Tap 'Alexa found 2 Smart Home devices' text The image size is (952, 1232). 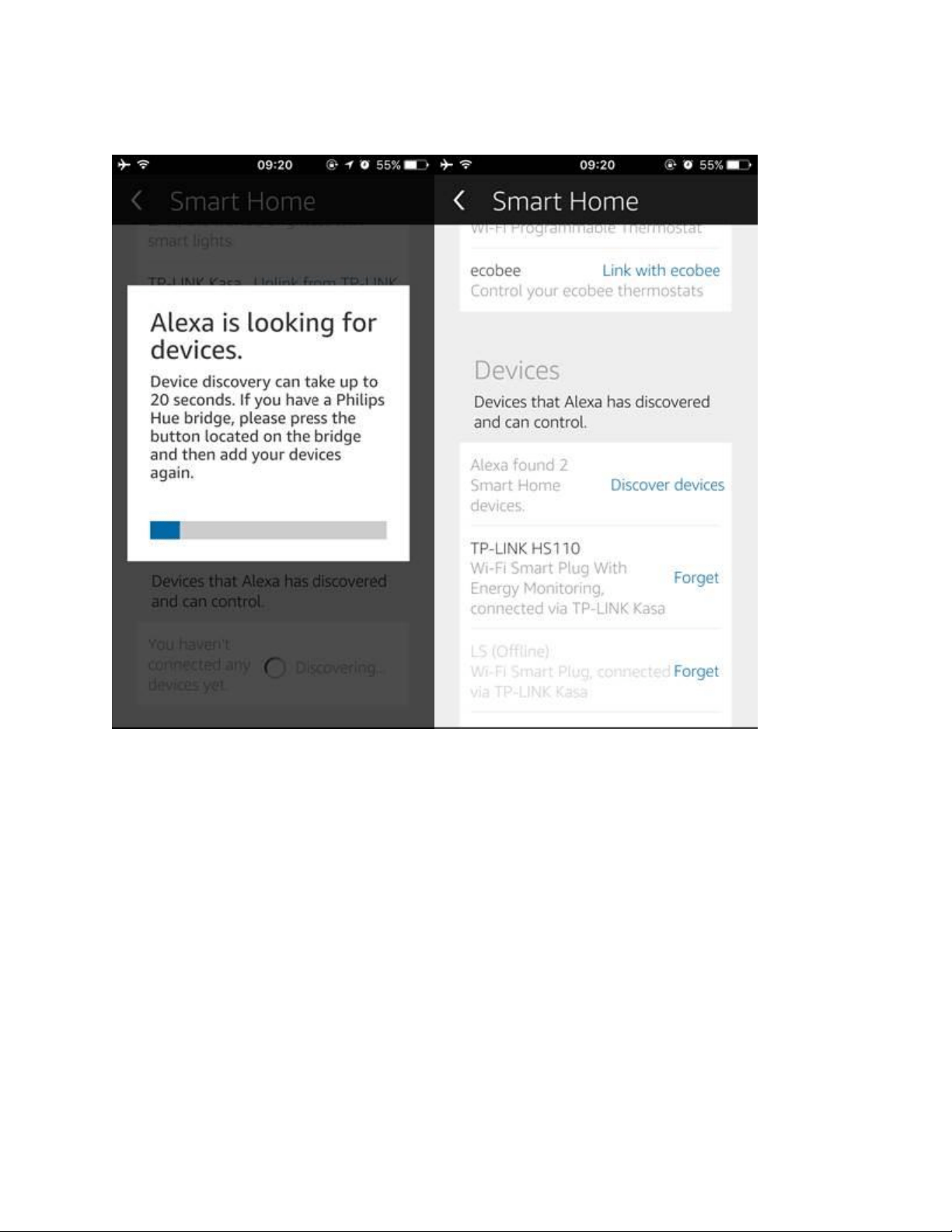point(519,485)
